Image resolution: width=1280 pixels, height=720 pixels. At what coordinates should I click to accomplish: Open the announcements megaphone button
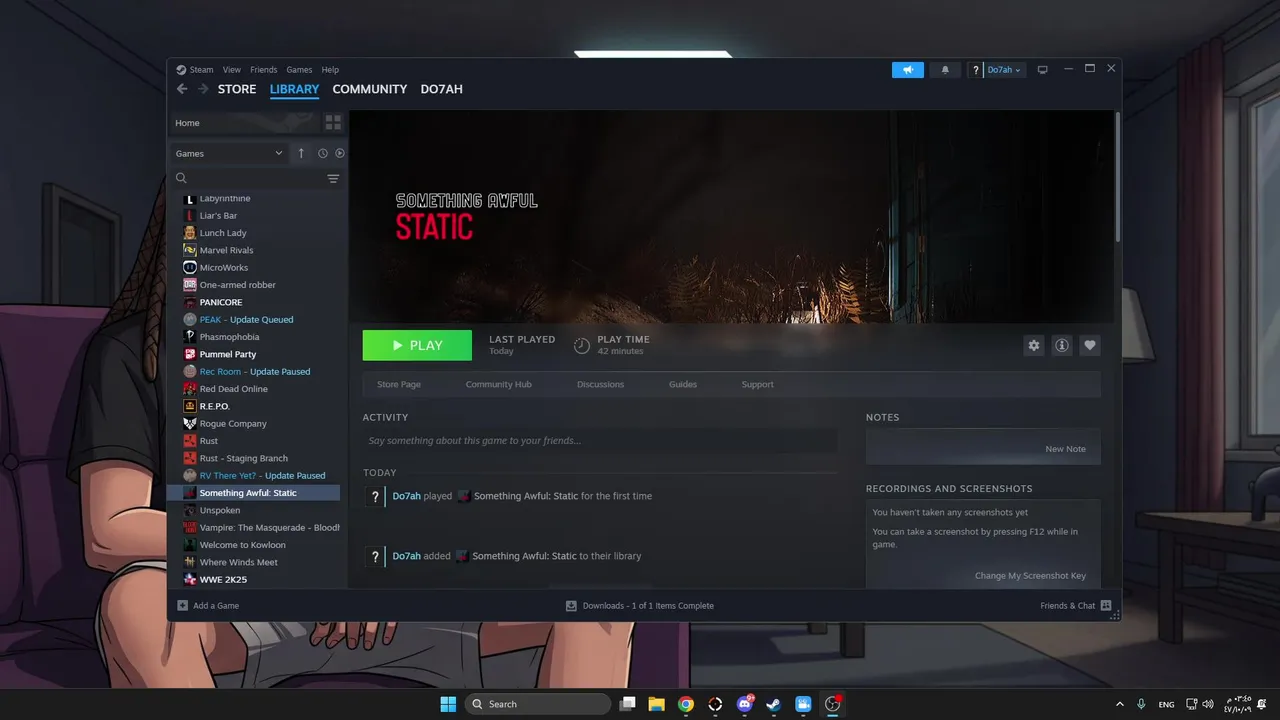point(908,70)
